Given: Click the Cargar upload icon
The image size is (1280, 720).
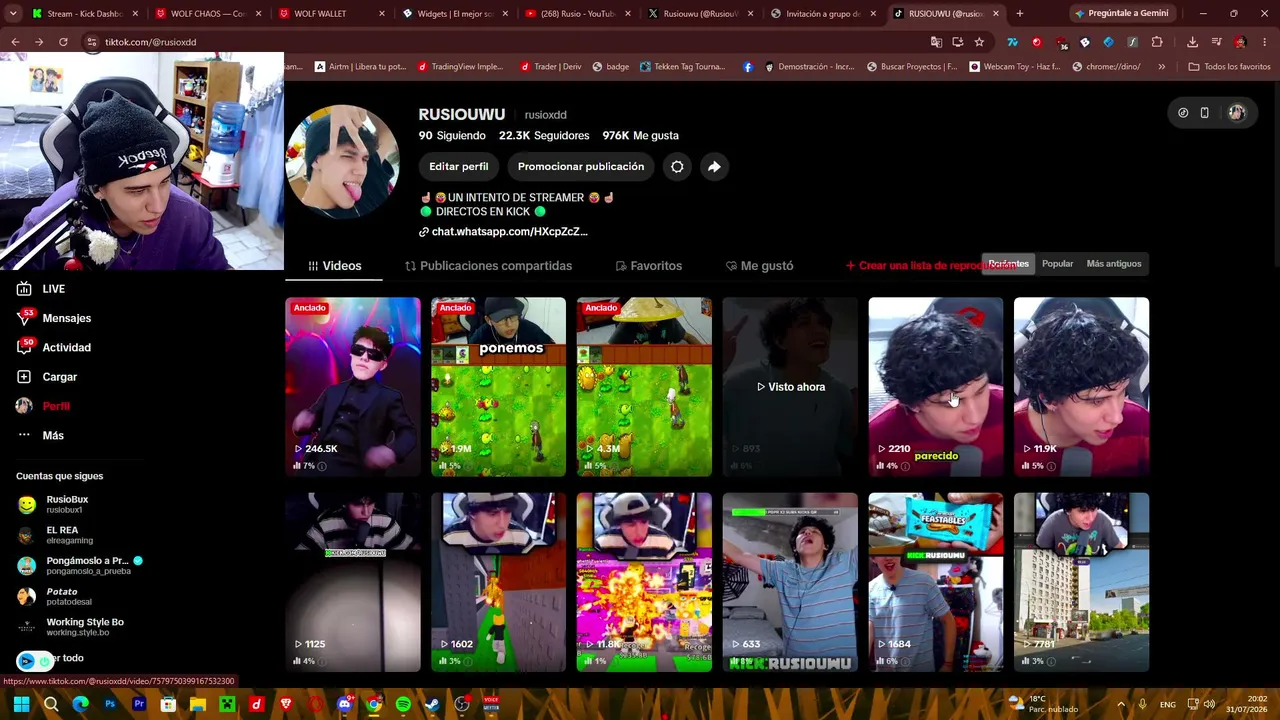Looking at the screenshot, I should (x=24, y=377).
